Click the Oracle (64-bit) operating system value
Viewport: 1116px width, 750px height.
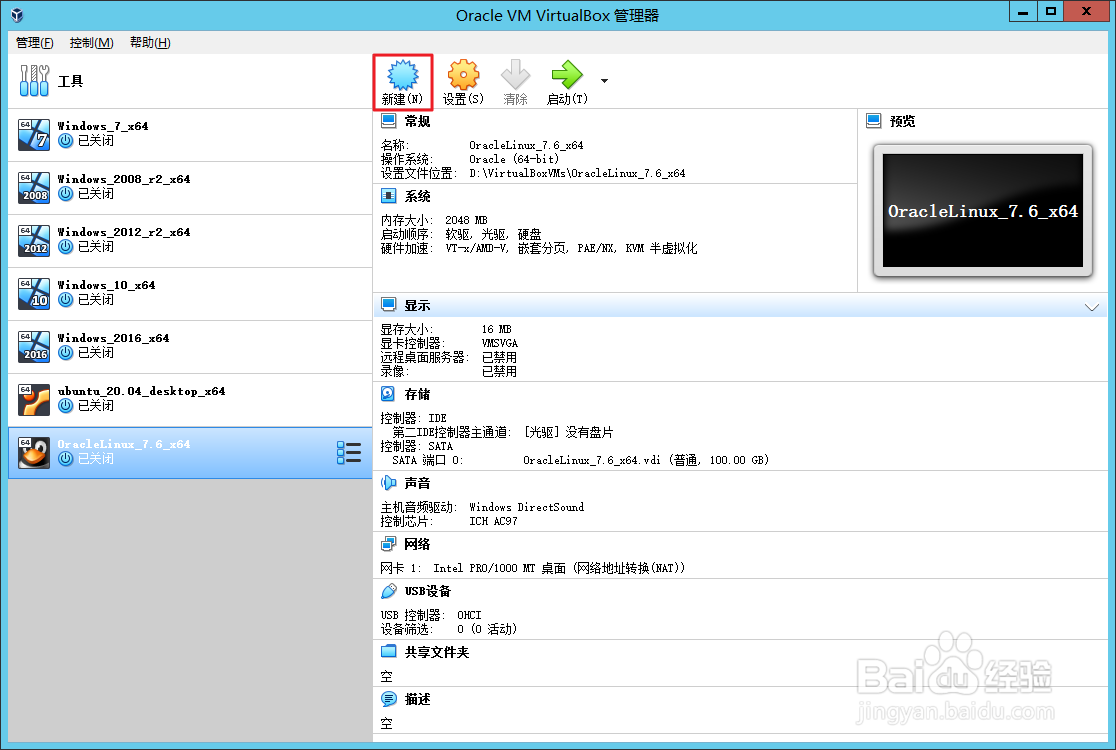pyautogui.click(x=514, y=159)
